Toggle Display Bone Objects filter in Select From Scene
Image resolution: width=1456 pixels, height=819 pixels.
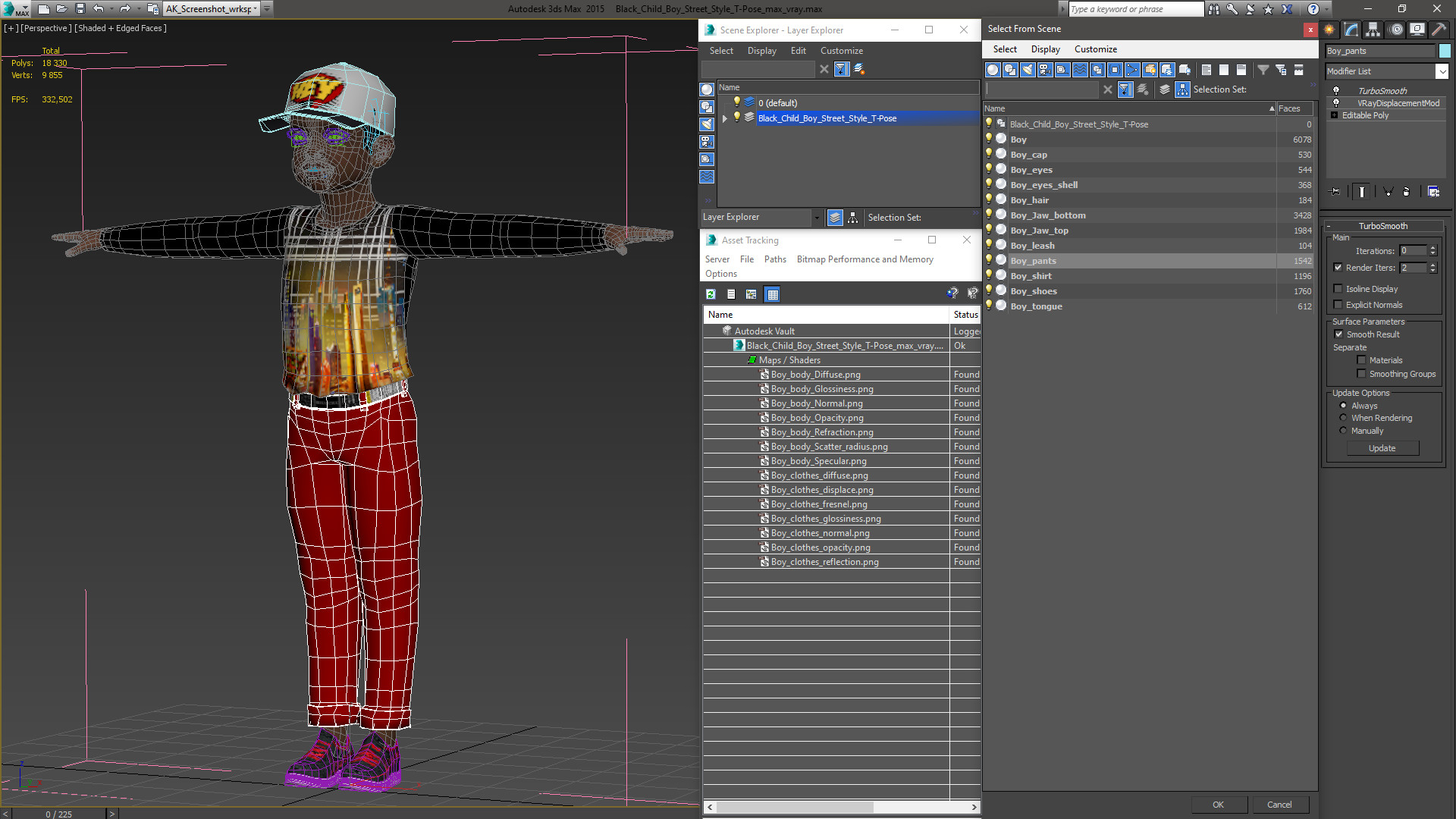tap(1132, 70)
